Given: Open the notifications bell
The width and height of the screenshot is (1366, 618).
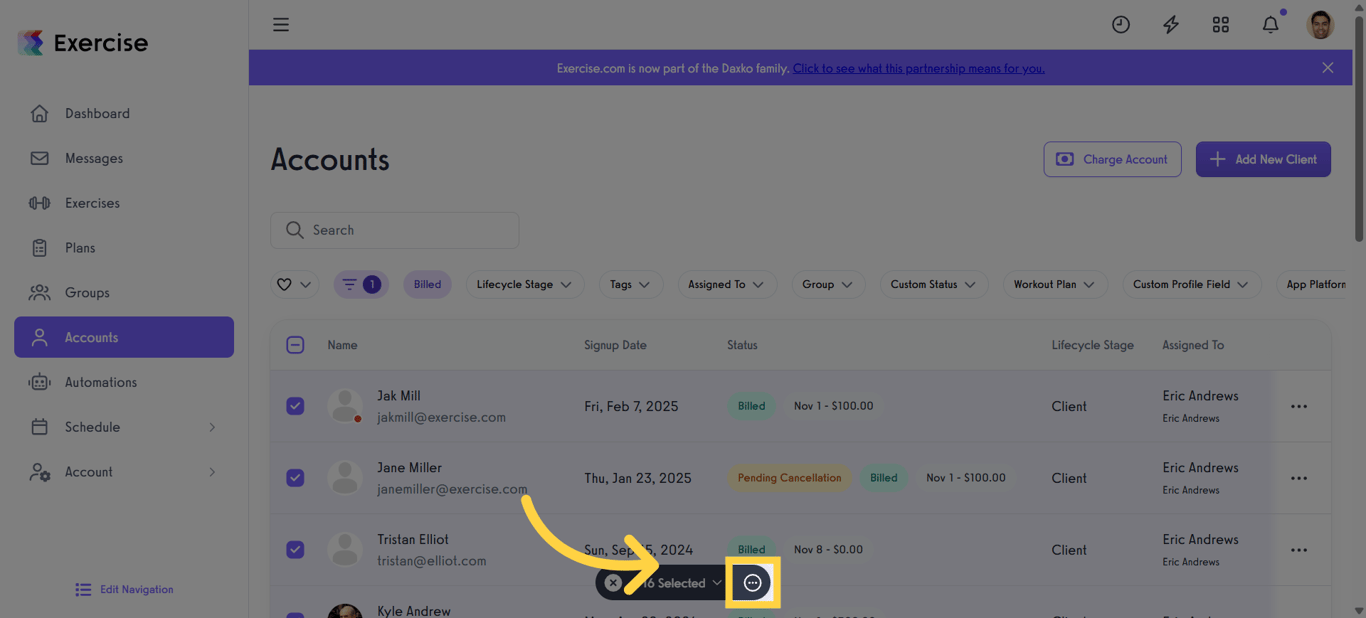Looking at the screenshot, I should tap(1271, 24).
